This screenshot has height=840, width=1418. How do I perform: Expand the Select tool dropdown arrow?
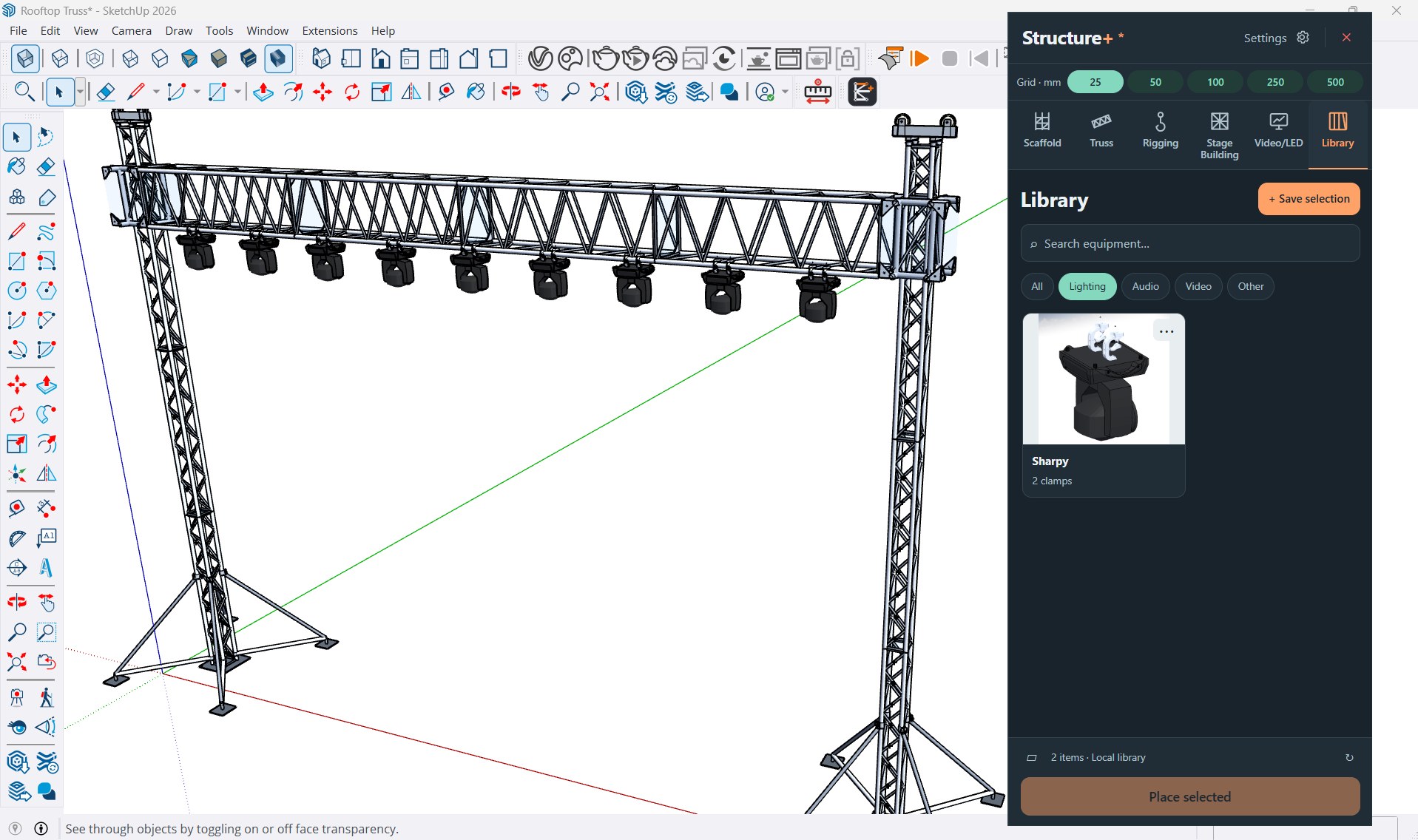pyautogui.click(x=80, y=92)
